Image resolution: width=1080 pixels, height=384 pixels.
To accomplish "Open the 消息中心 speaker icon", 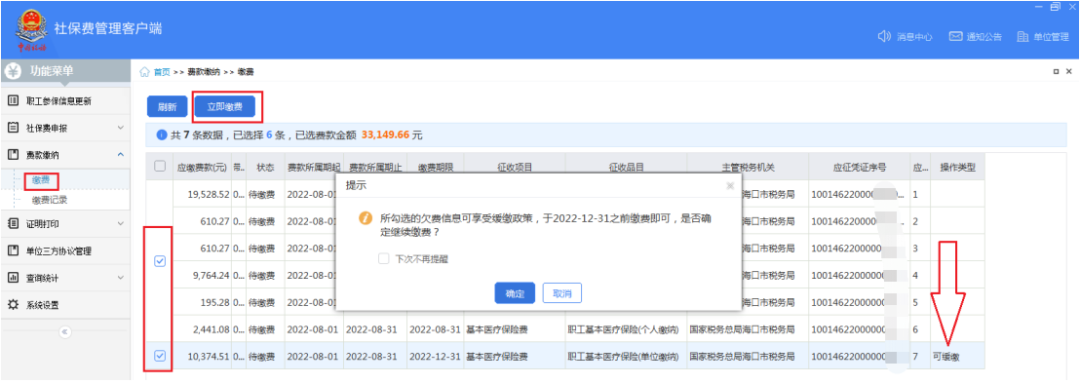I will click(884, 36).
